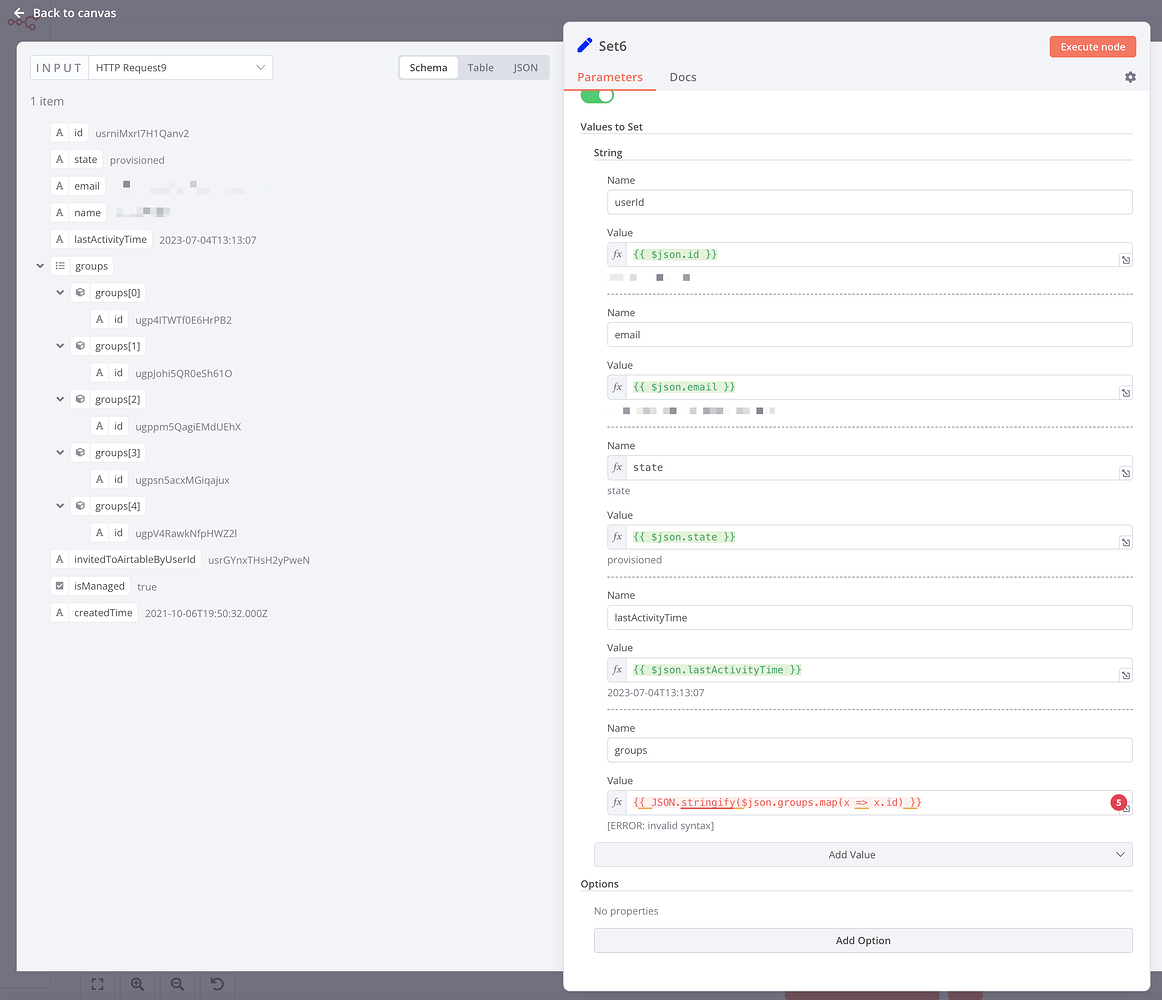The height and width of the screenshot is (1000, 1162).
Task: Click the JSON.stringify groups expression field
Action: tap(869, 802)
